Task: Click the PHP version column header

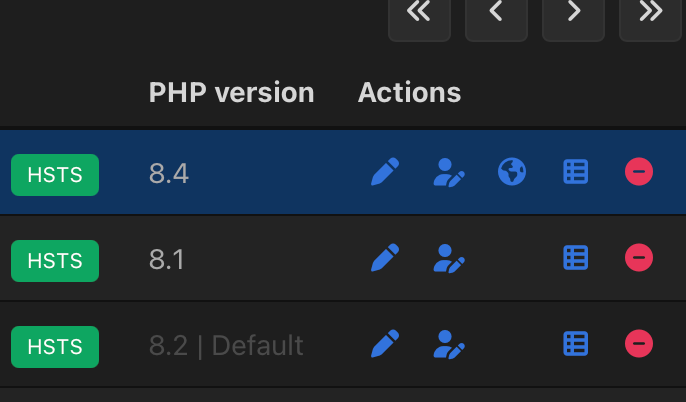Action: click(231, 93)
